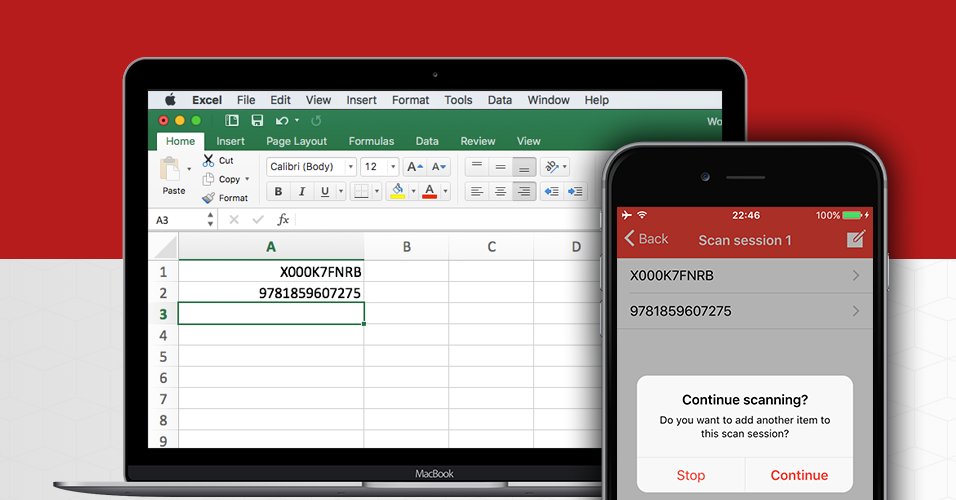Screen dimensions: 956x500
Task: Open the undo history dropdown arrow
Action: coord(297,121)
